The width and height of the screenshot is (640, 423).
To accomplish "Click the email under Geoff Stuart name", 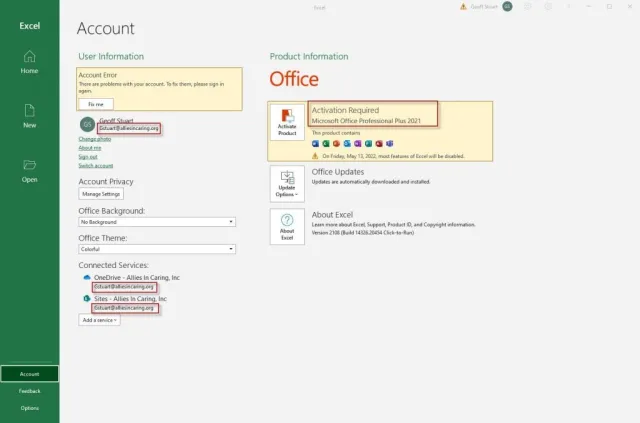I will coord(129,128).
